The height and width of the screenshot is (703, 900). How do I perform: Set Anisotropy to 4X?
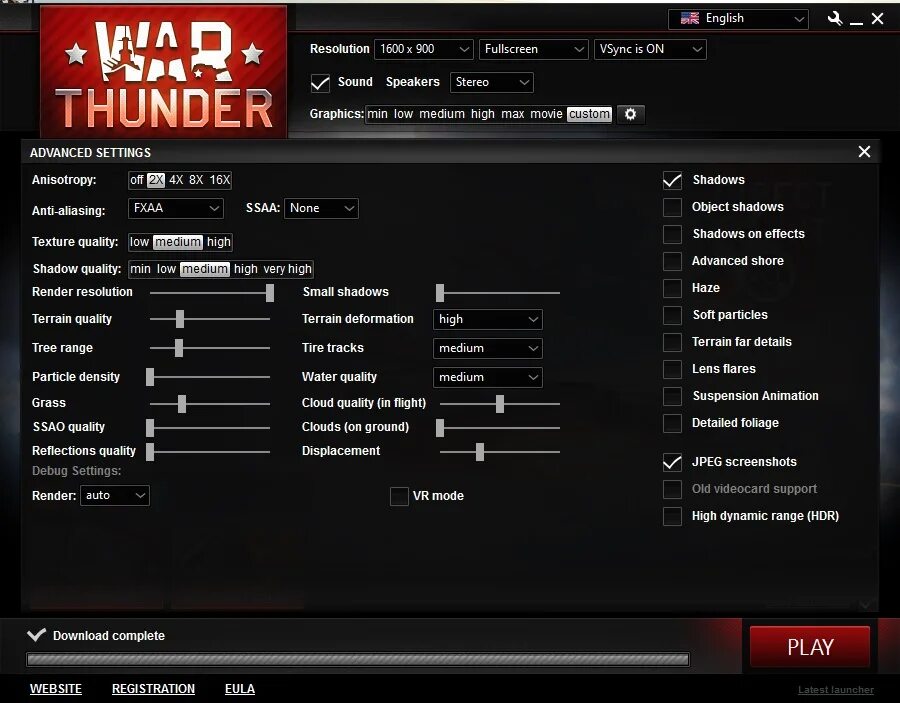tap(176, 180)
